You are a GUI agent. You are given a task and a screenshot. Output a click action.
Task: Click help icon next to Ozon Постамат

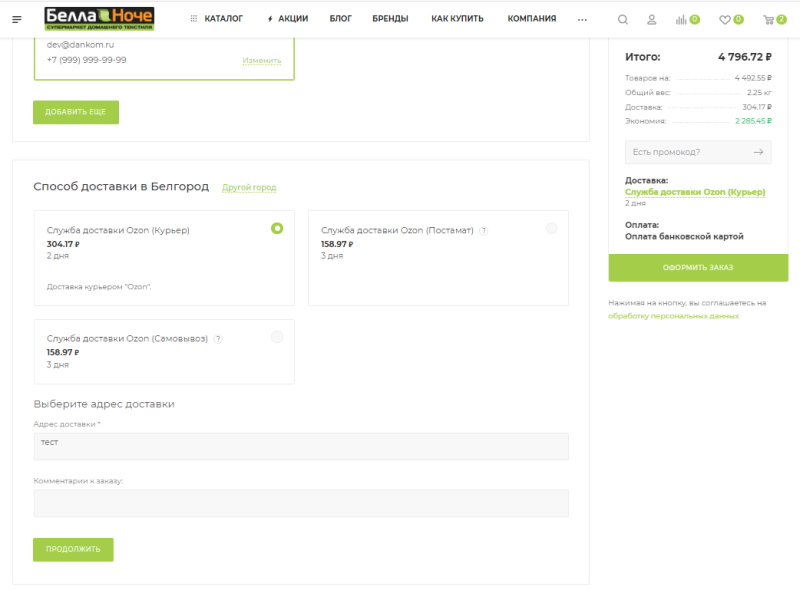pyautogui.click(x=483, y=230)
